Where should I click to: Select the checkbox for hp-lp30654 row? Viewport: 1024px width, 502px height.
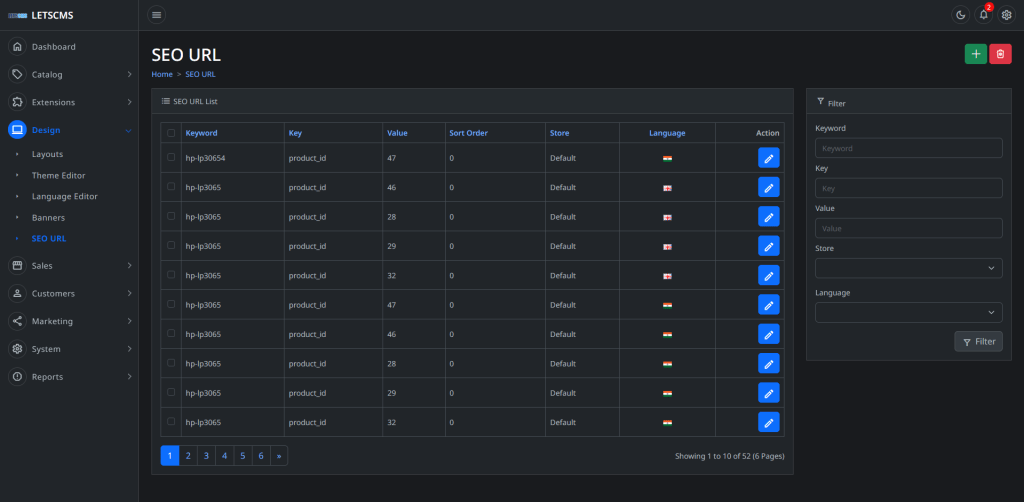click(171, 157)
